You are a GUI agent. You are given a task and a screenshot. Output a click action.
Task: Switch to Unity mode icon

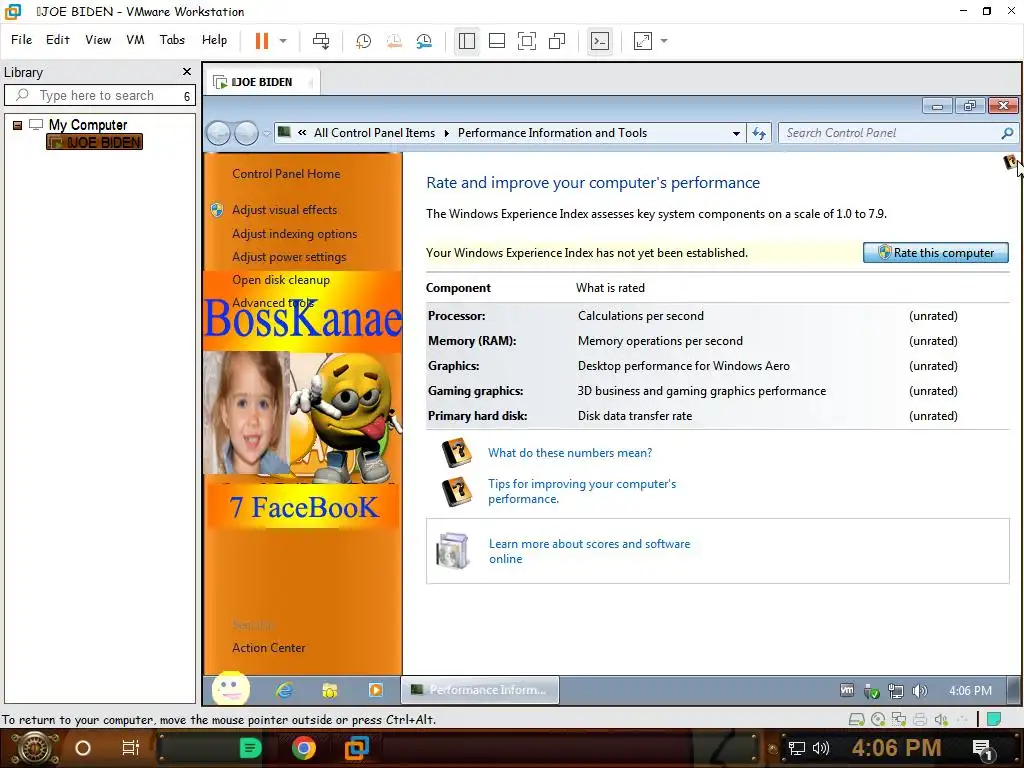(x=557, y=41)
